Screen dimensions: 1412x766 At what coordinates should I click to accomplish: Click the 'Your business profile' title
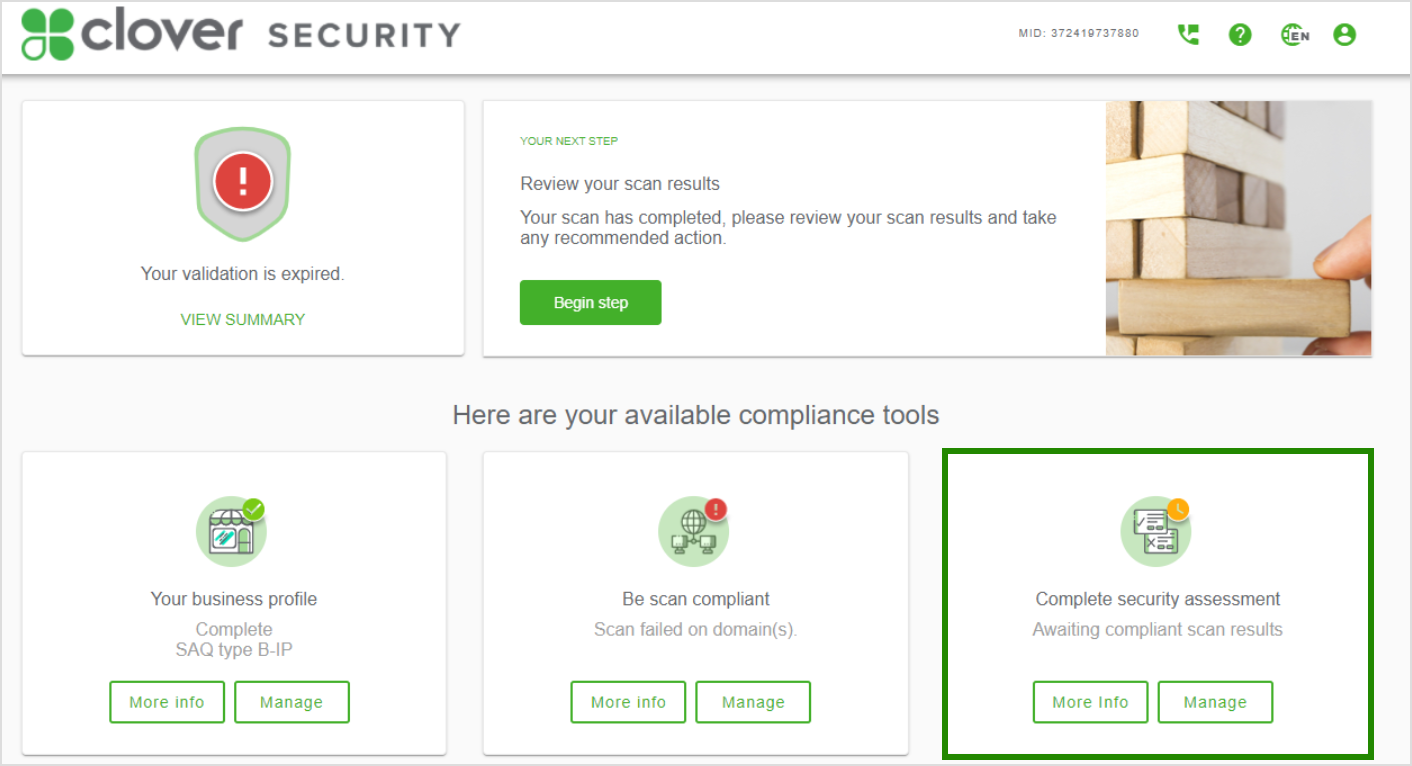coord(234,599)
